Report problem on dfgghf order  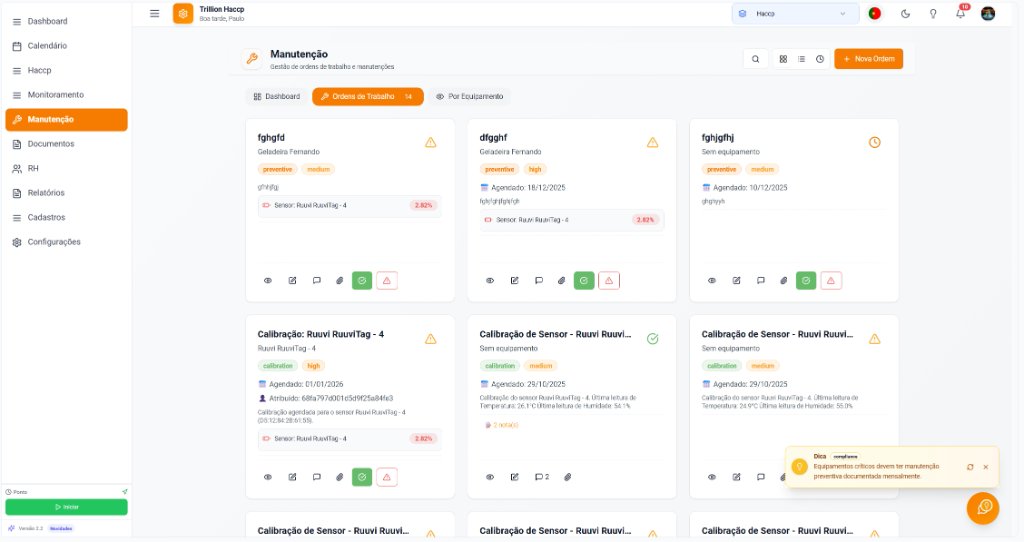point(609,281)
